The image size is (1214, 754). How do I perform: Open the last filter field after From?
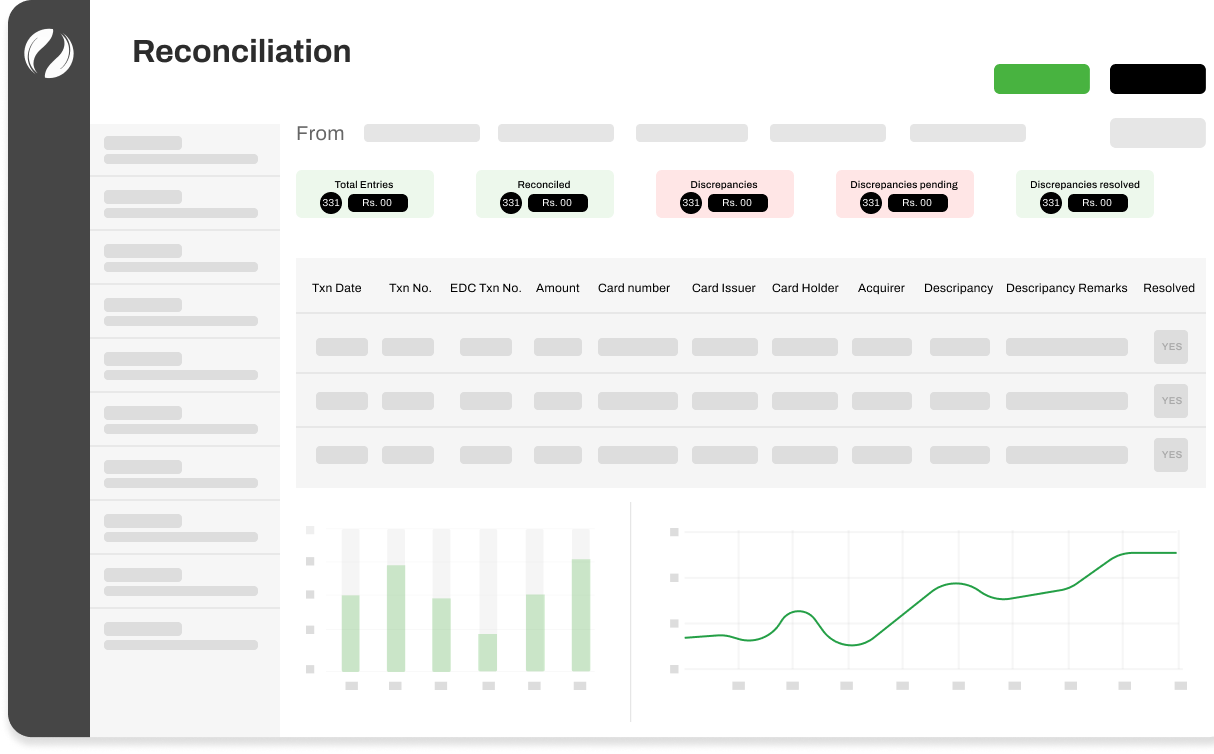[x=1157, y=132]
